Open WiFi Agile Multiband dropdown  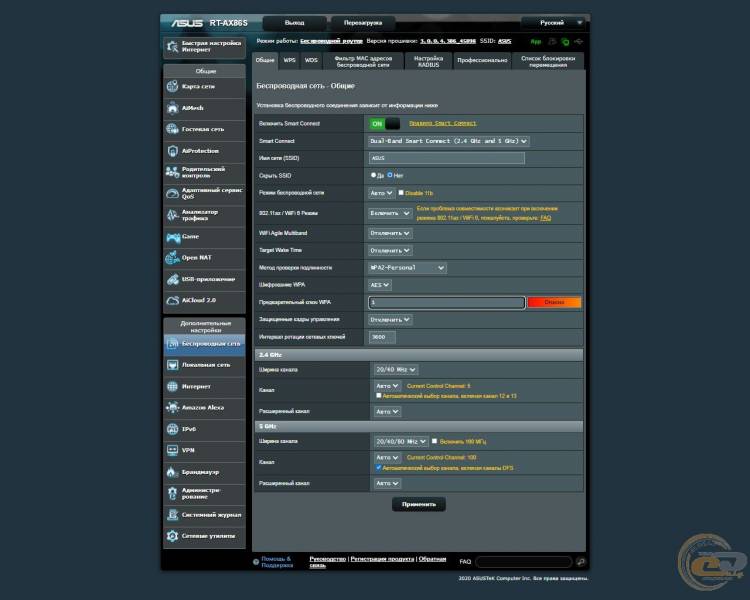pyautogui.click(x=390, y=233)
